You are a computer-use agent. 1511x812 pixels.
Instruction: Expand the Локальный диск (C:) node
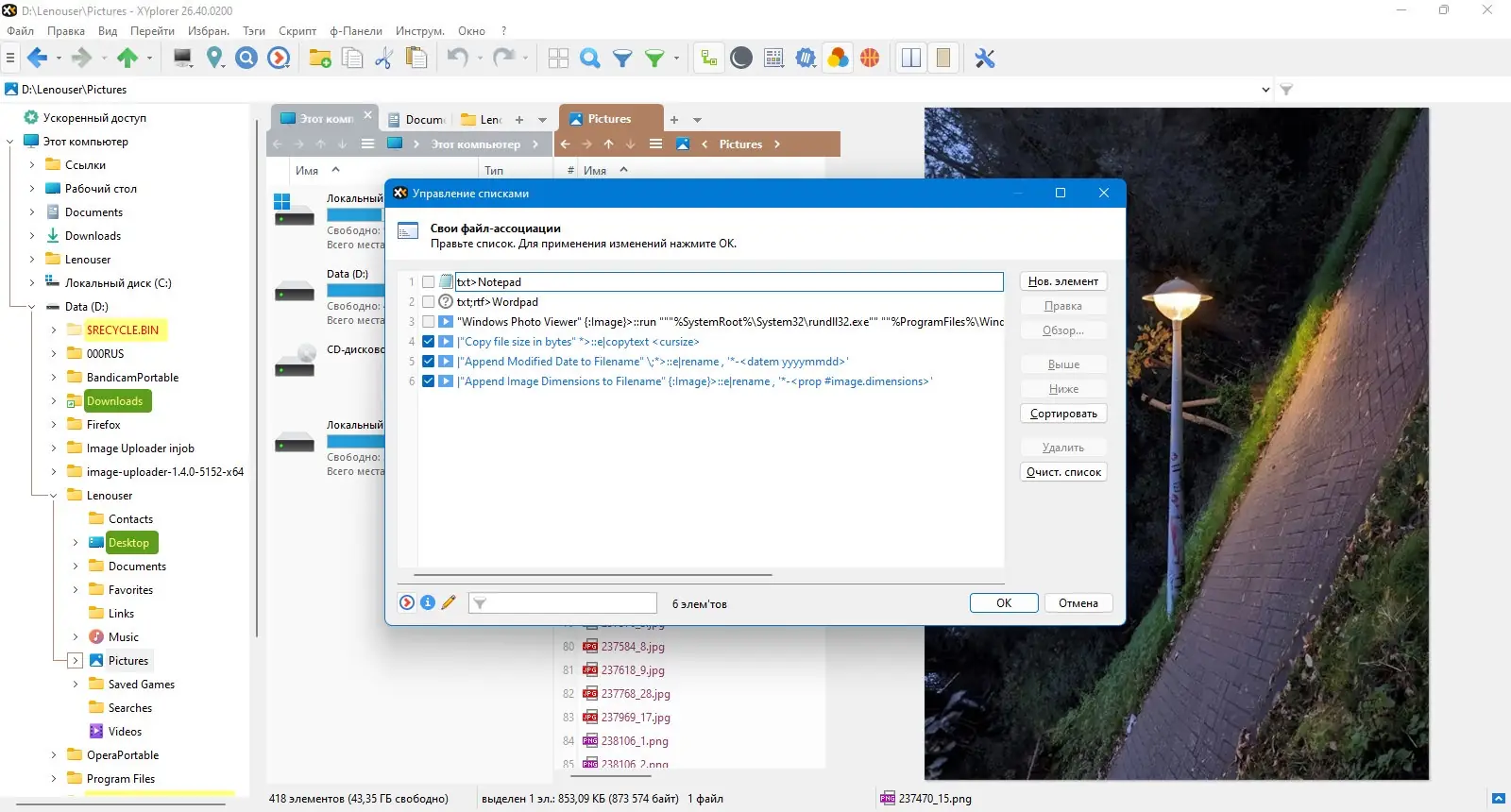coord(32,283)
